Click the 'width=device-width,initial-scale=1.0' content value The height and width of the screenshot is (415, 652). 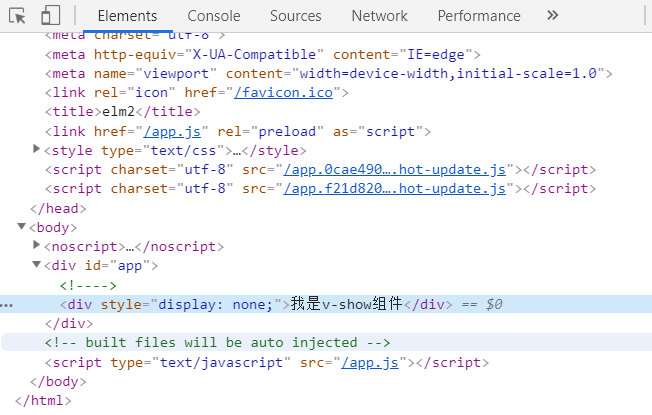coord(448,74)
